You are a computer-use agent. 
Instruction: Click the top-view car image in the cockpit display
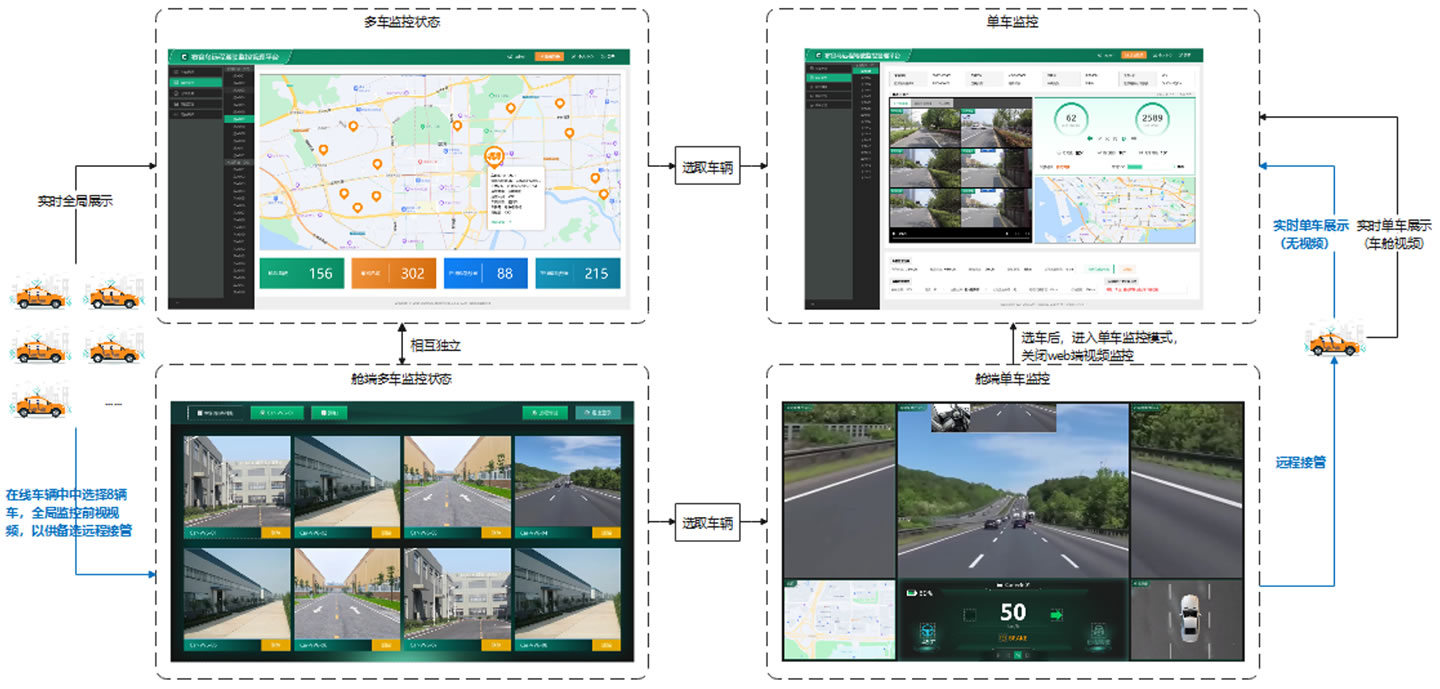pos(1188,620)
